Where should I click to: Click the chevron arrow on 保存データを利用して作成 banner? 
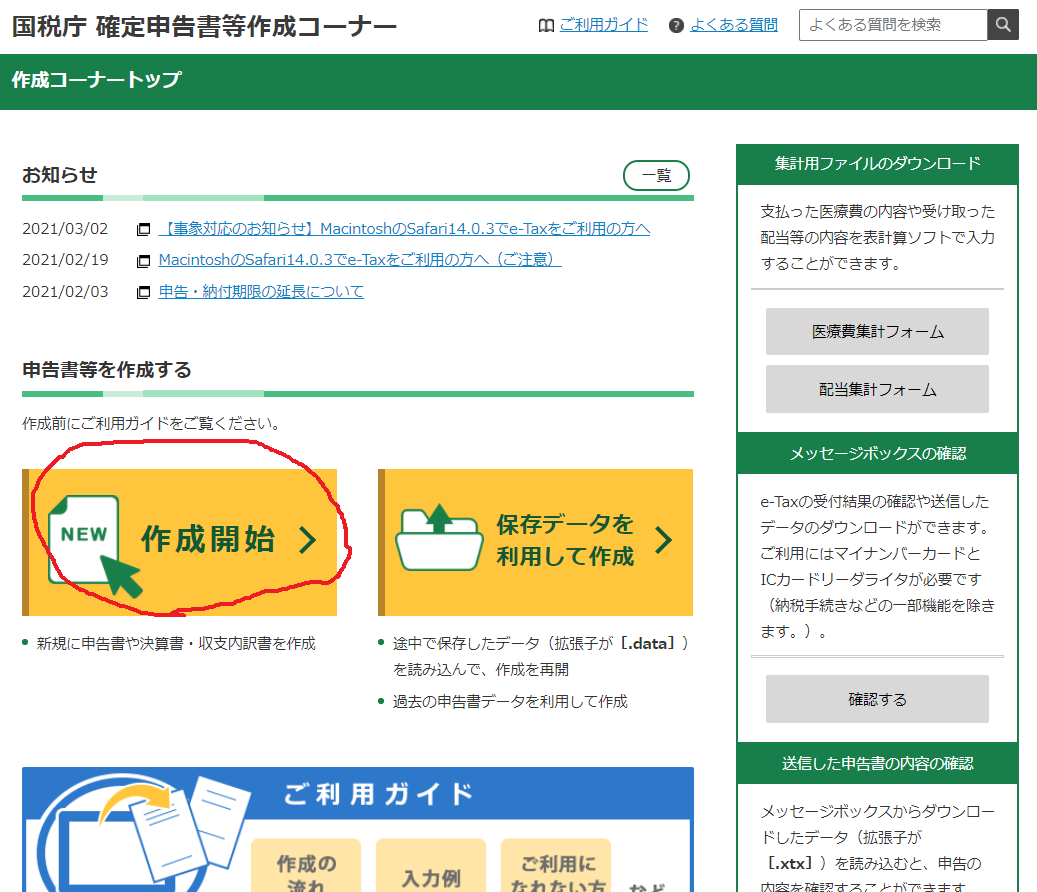point(663,540)
